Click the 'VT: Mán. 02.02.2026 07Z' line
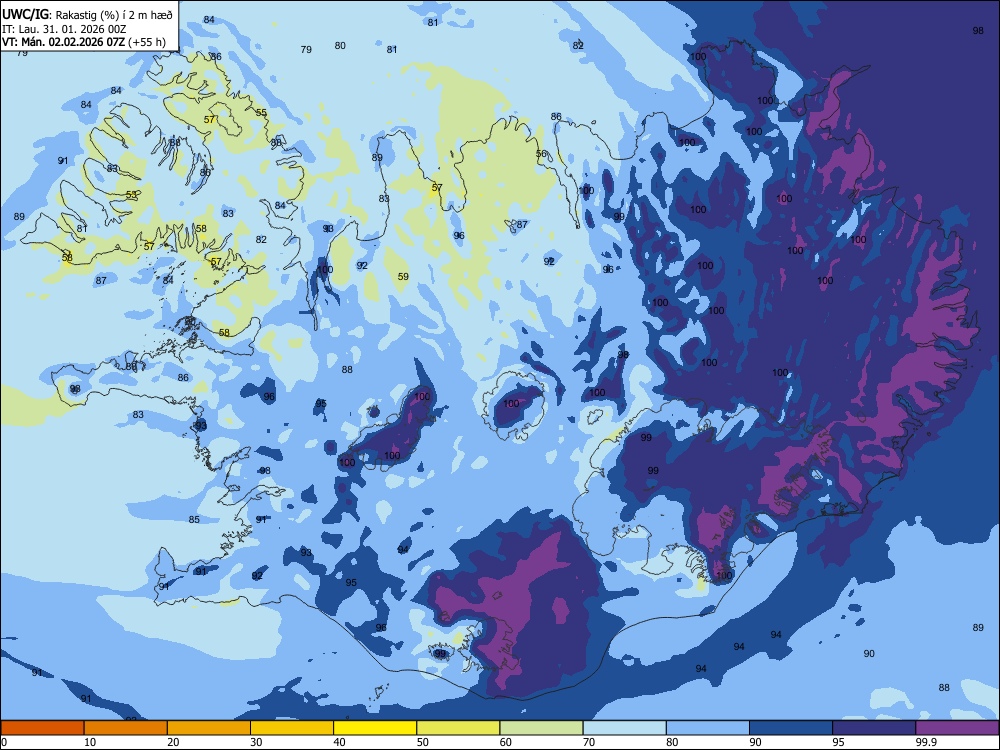The image size is (1000, 750). pyautogui.click(x=64, y=42)
